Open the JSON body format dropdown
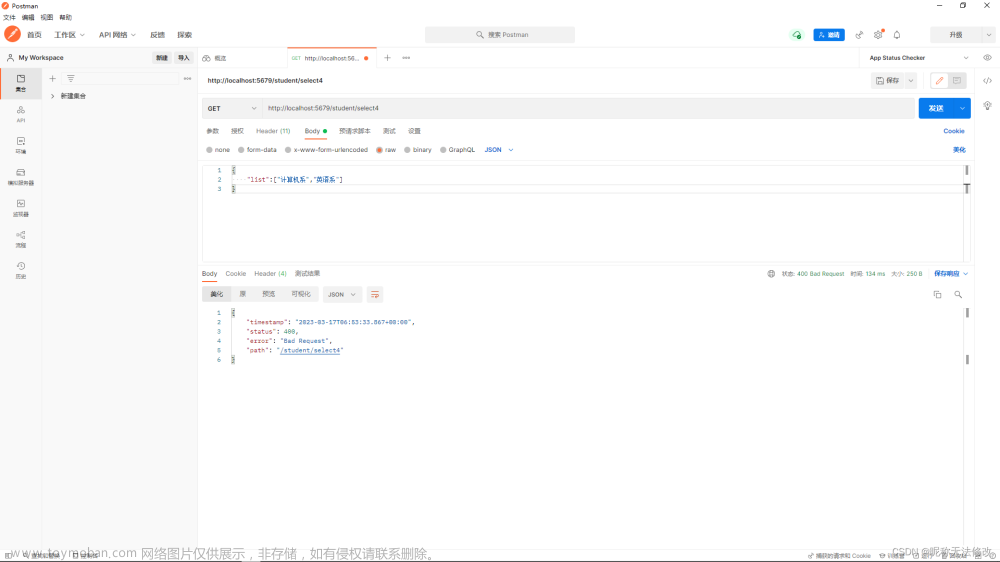 point(499,150)
